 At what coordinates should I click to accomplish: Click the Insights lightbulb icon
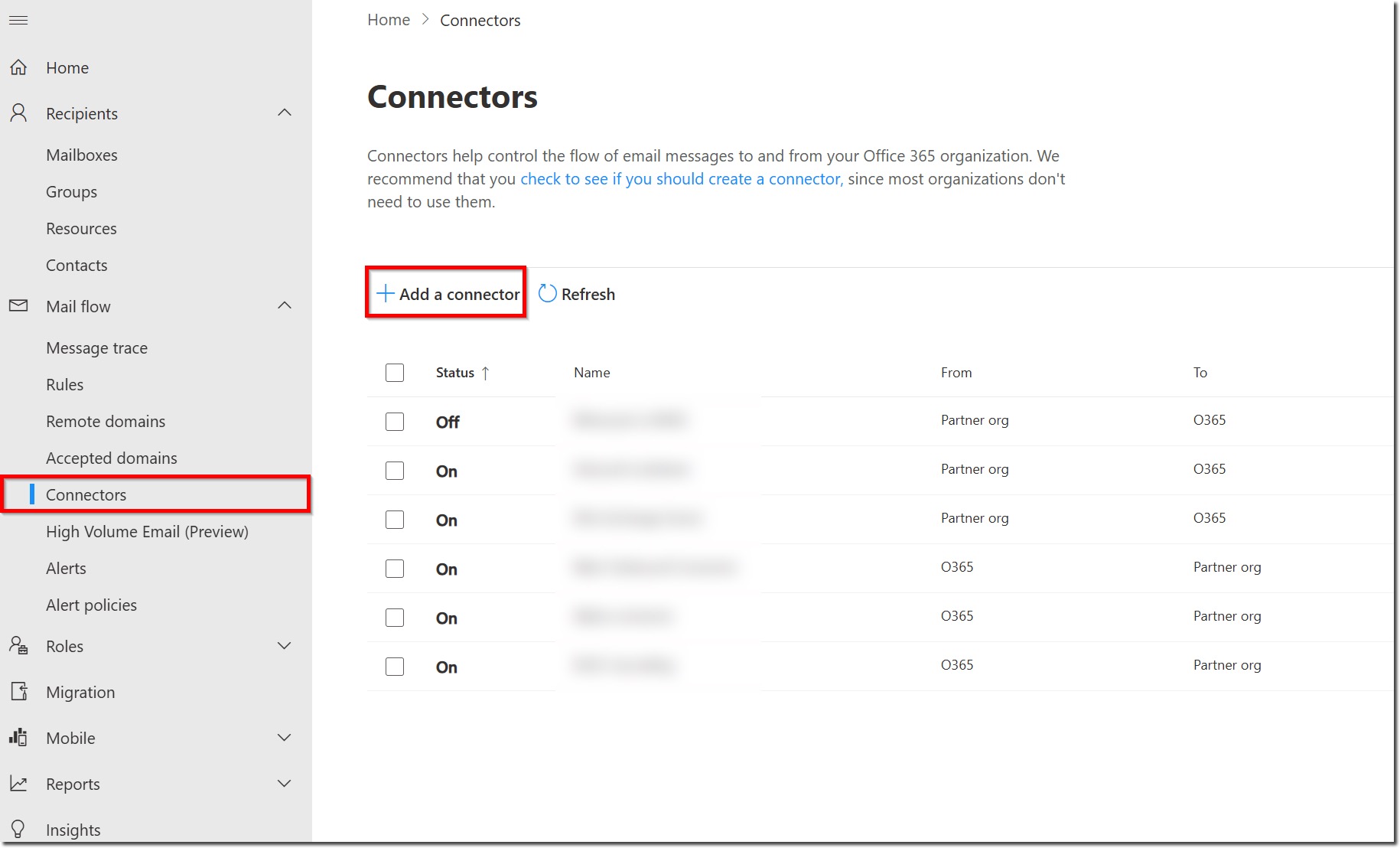[18, 830]
